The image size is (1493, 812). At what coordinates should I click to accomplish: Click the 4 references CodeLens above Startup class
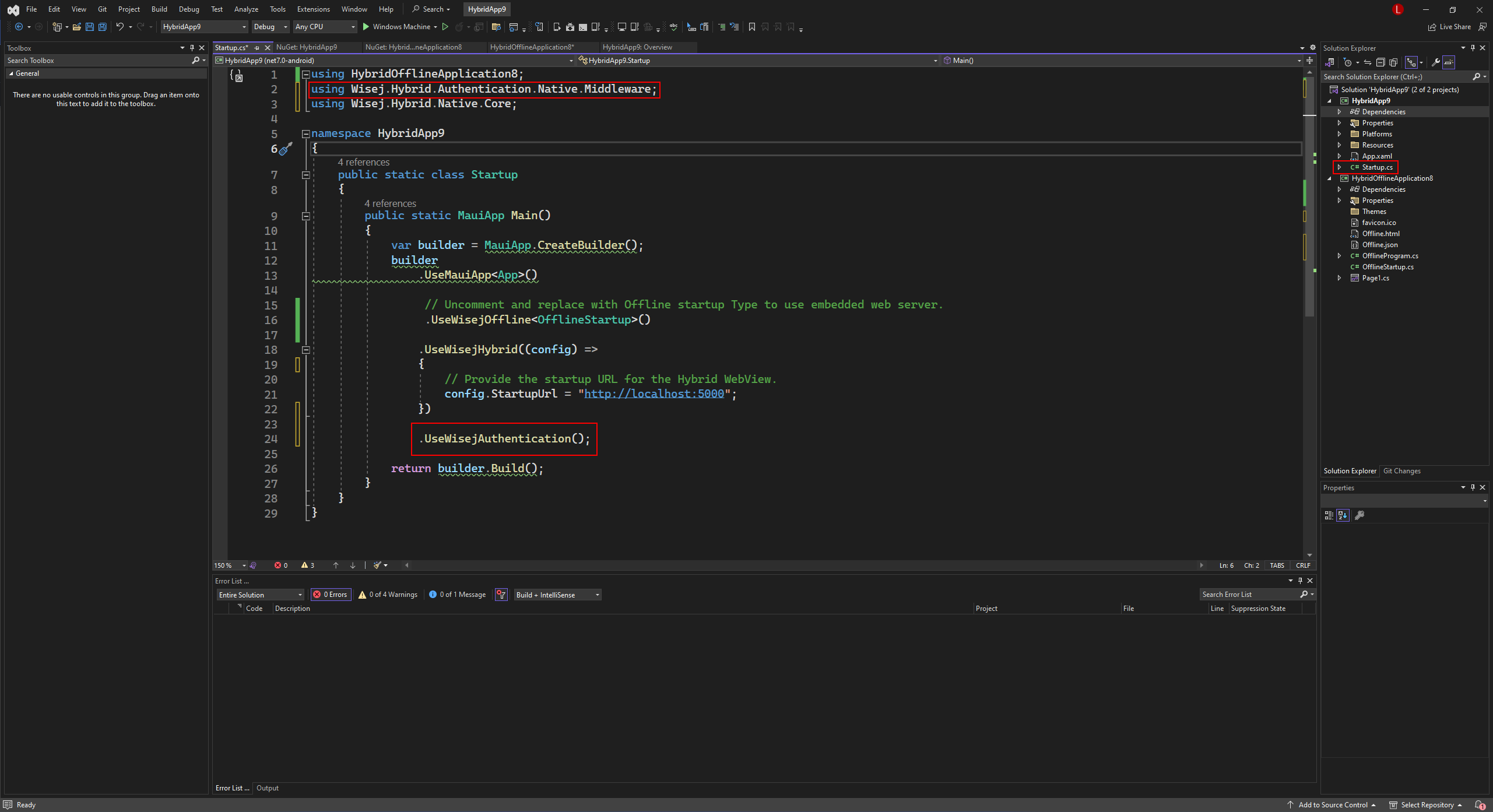[x=364, y=162]
